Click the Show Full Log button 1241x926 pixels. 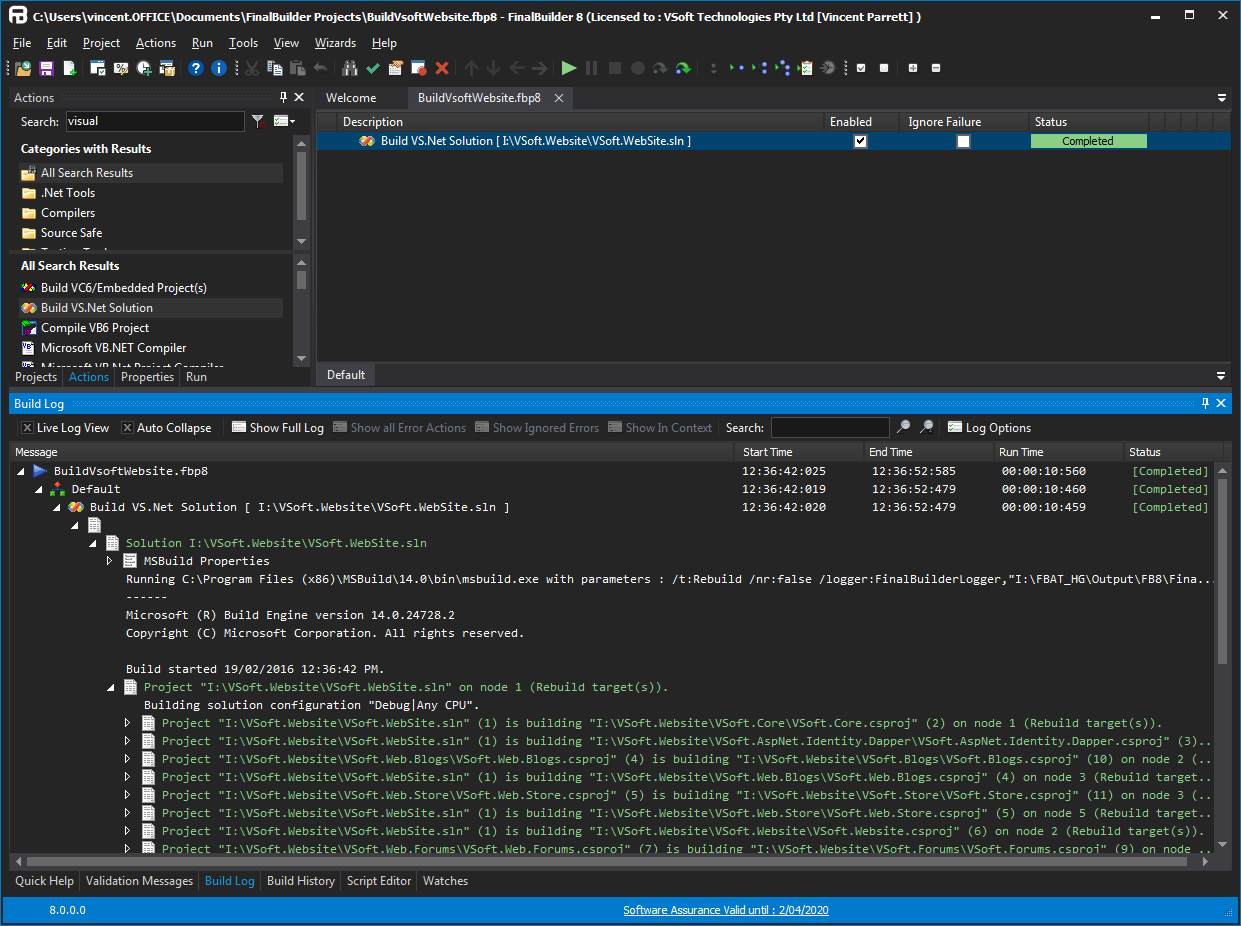click(277, 427)
